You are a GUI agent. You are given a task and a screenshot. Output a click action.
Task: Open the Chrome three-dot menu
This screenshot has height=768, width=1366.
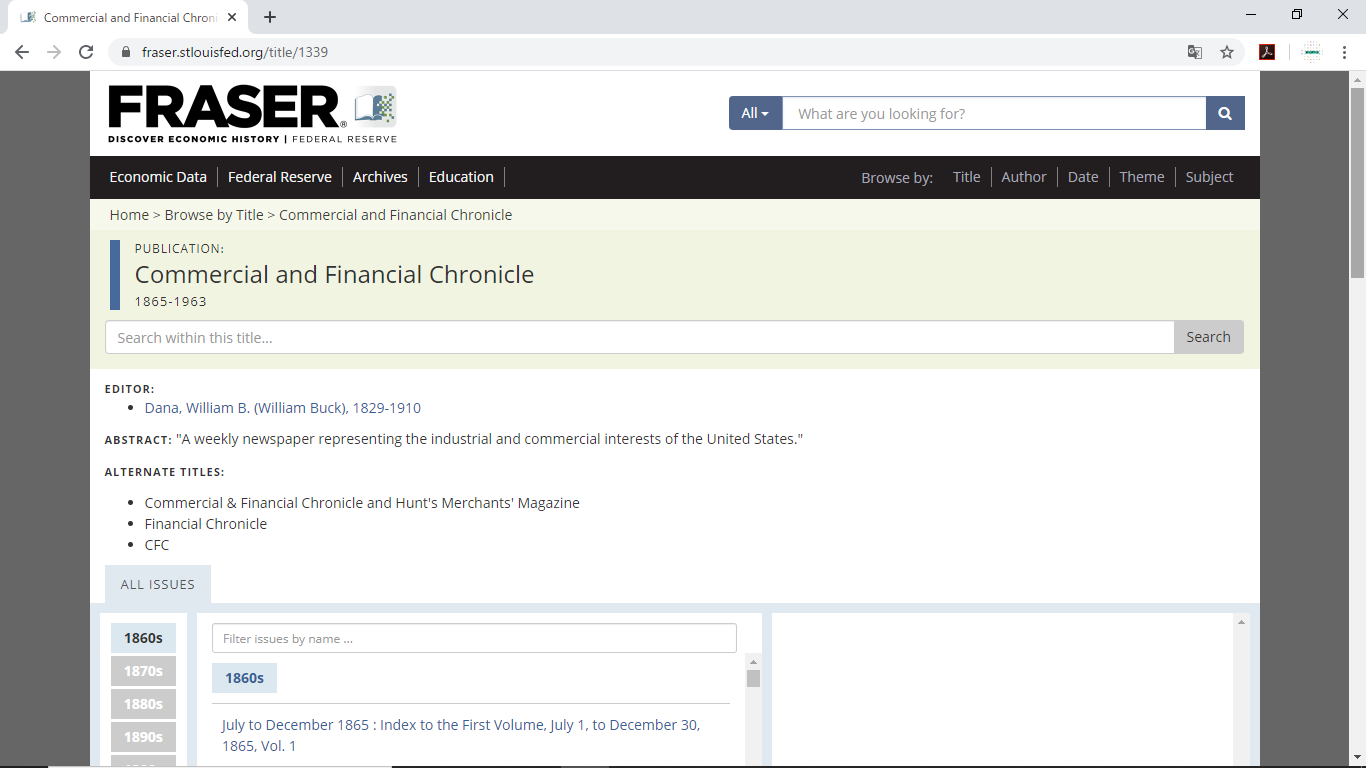pyautogui.click(x=1345, y=52)
